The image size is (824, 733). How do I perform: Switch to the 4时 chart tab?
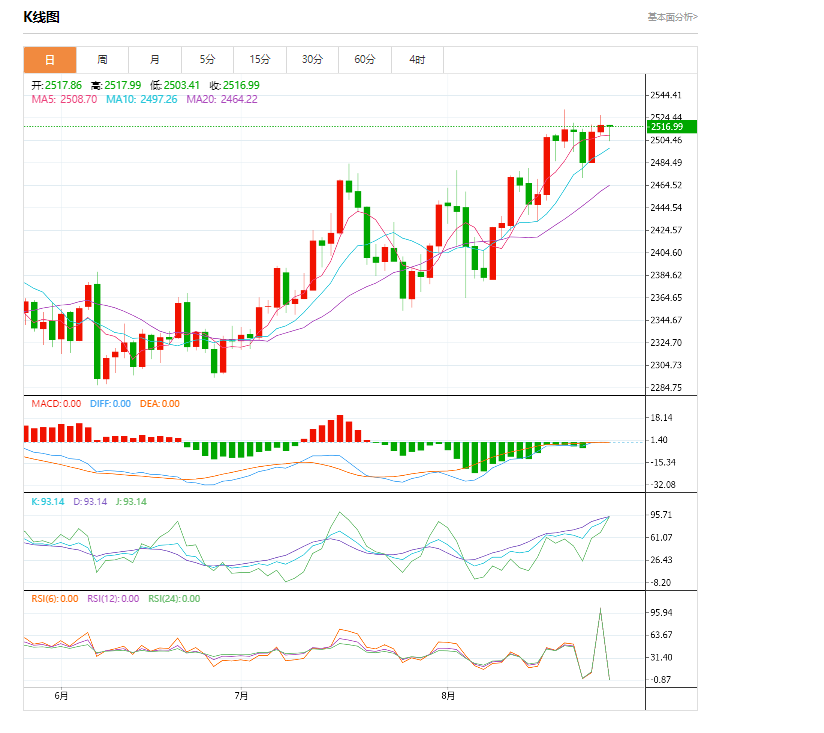point(417,60)
